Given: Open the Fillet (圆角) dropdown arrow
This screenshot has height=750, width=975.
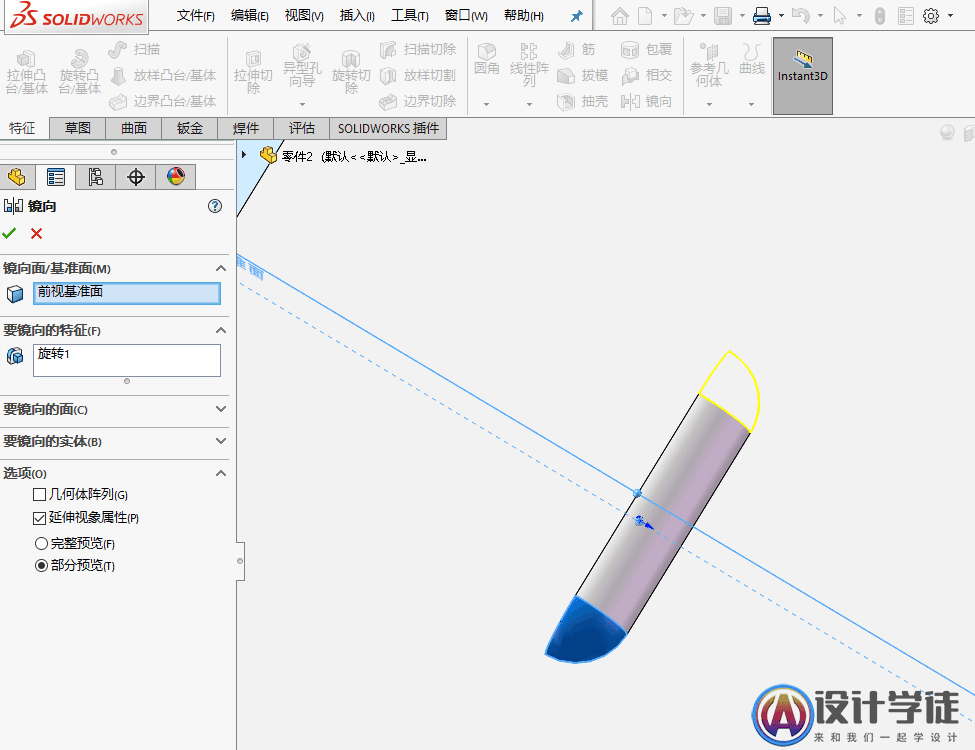Looking at the screenshot, I should (x=486, y=104).
